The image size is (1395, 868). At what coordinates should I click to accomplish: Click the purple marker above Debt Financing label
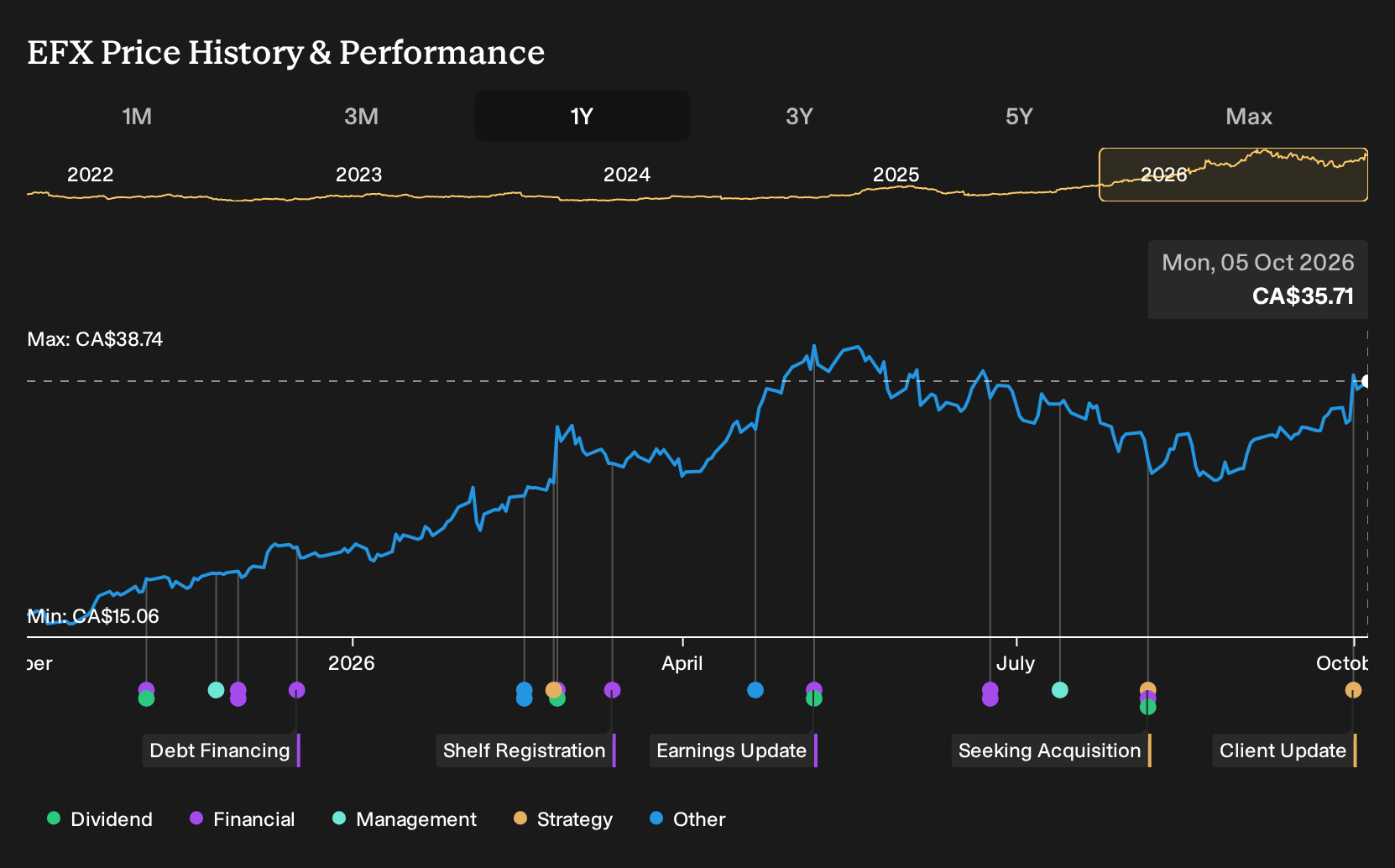(x=296, y=690)
